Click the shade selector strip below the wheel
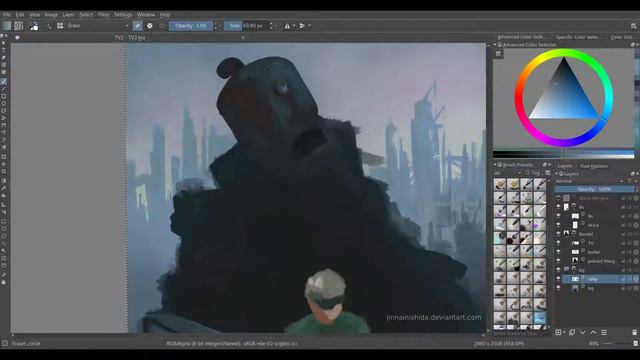This screenshot has height=360, width=640. point(564,154)
